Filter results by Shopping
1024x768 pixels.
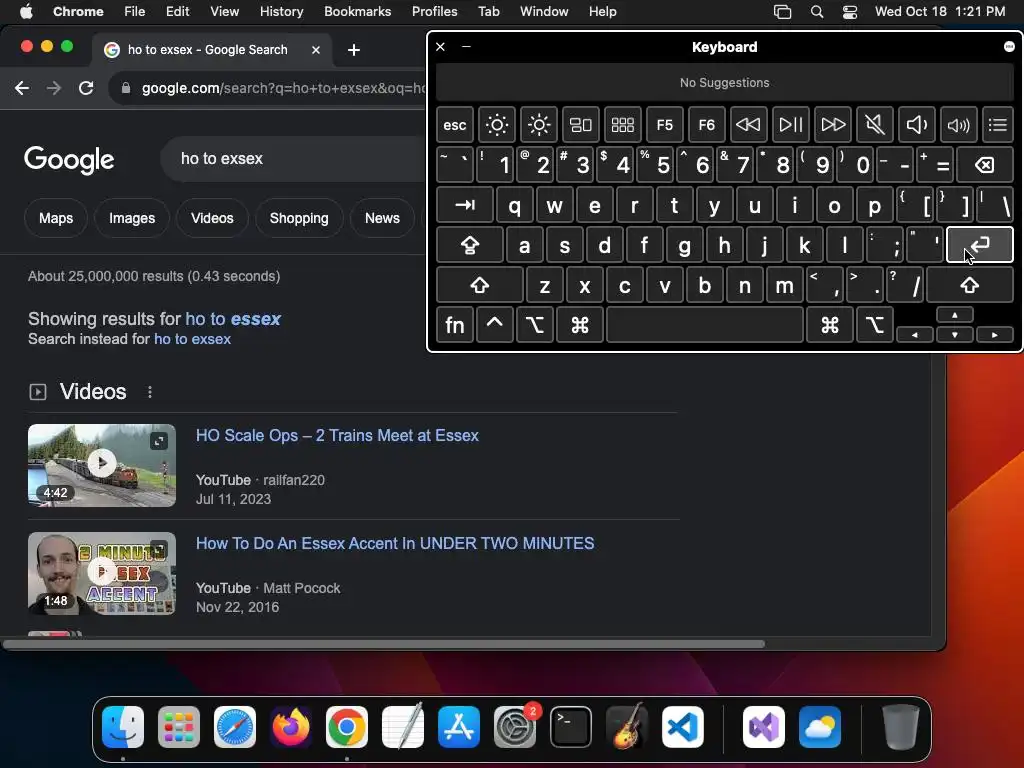(299, 218)
